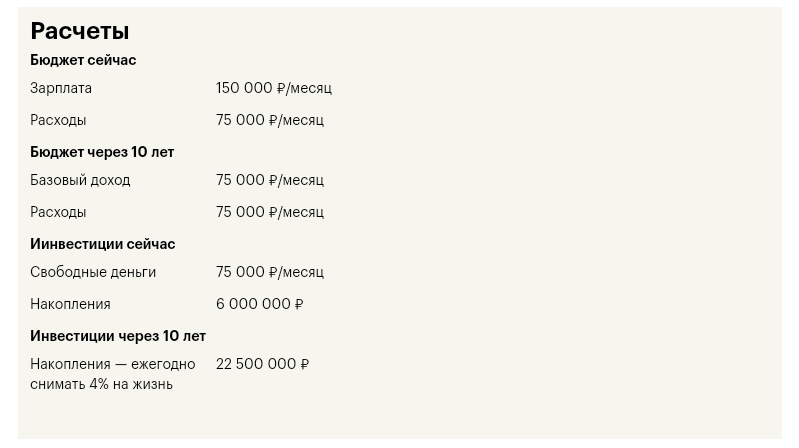This screenshot has width=799, height=448.
Task: Select the снимать 4% на жизнь text line
Action: point(101,384)
